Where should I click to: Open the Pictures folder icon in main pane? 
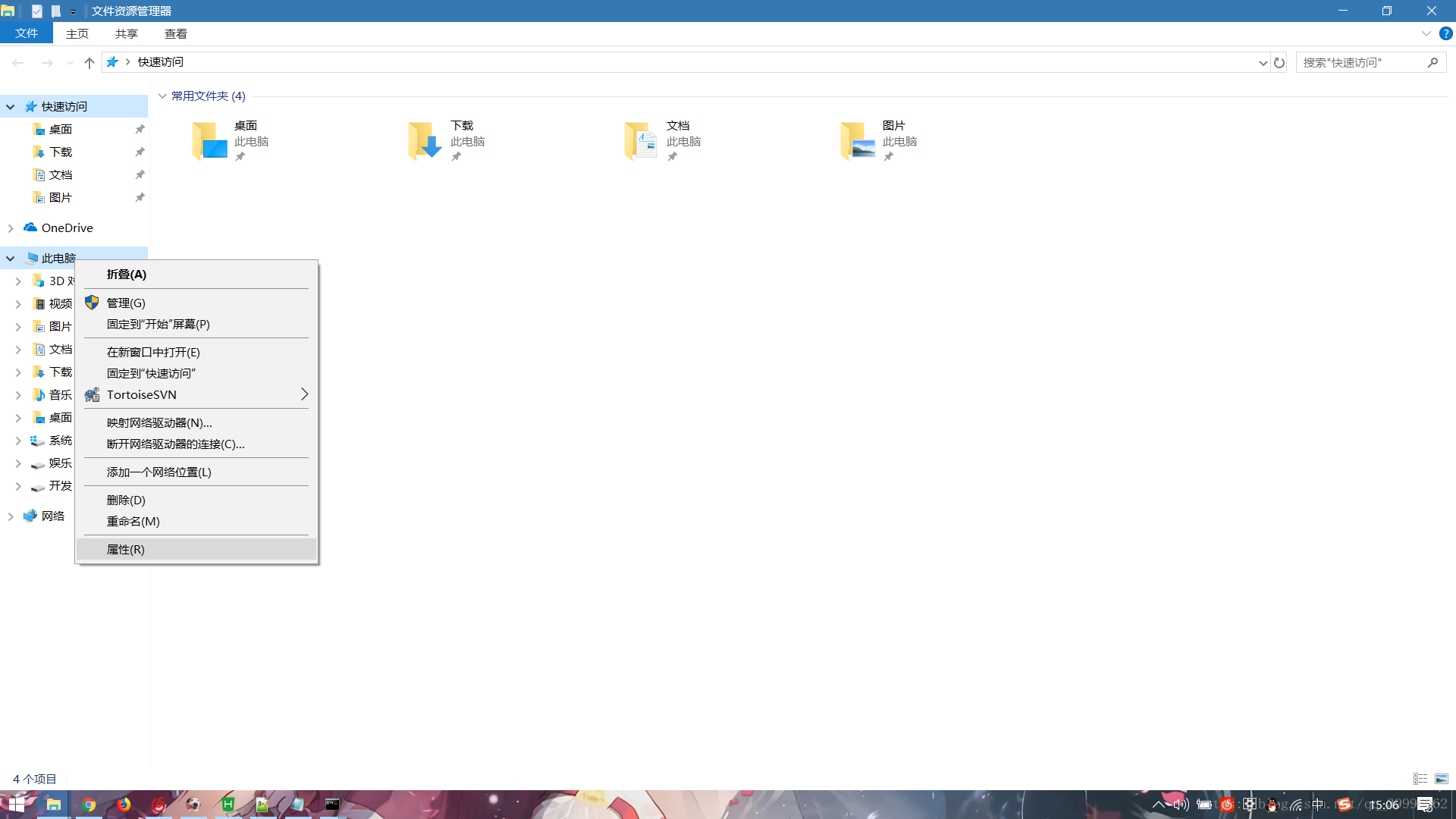(857, 141)
